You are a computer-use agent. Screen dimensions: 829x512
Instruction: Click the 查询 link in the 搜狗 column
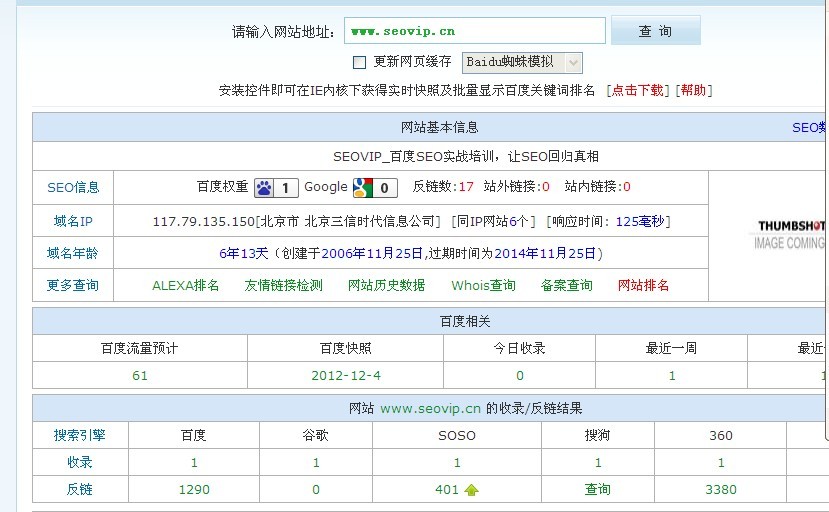(x=598, y=490)
